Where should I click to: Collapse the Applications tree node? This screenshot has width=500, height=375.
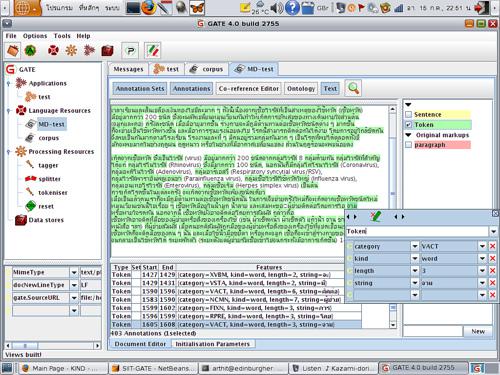9,83
